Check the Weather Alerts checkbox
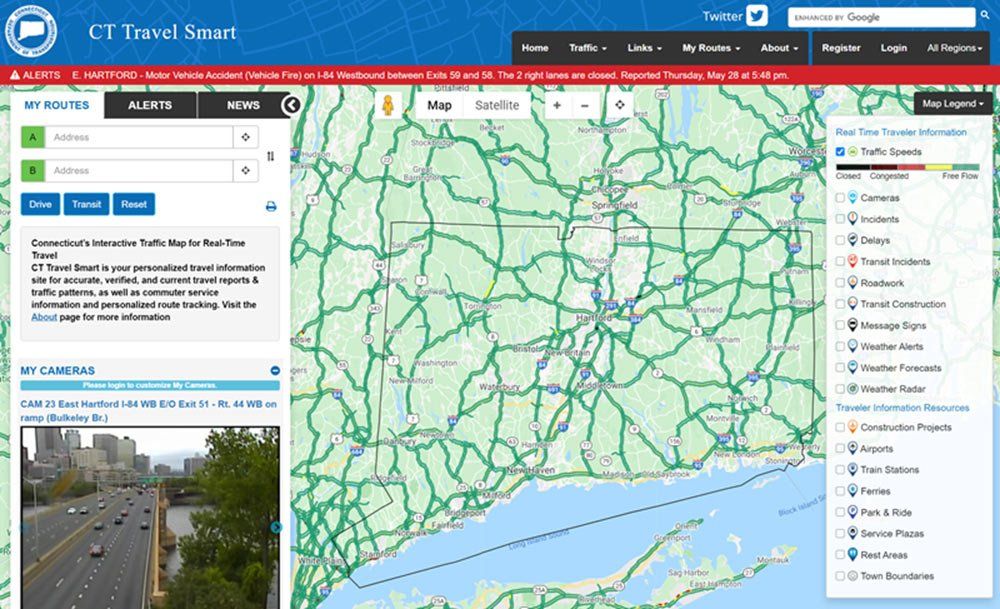The height and width of the screenshot is (609, 1000). (841, 346)
